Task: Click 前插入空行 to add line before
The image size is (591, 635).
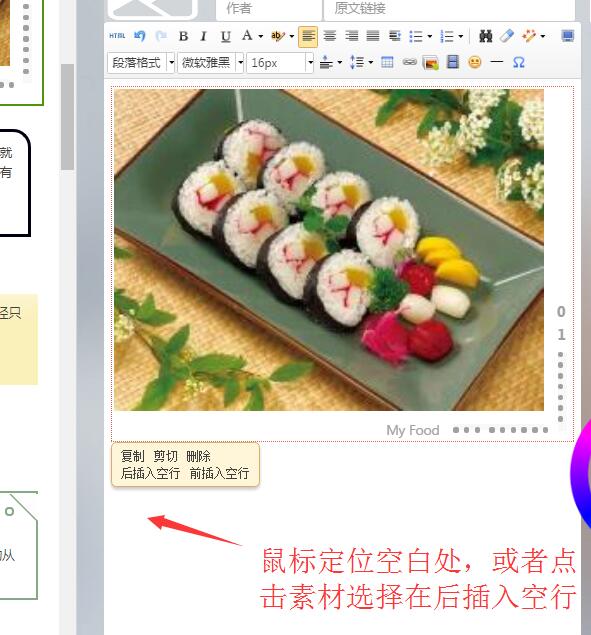Action: point(219,473)
